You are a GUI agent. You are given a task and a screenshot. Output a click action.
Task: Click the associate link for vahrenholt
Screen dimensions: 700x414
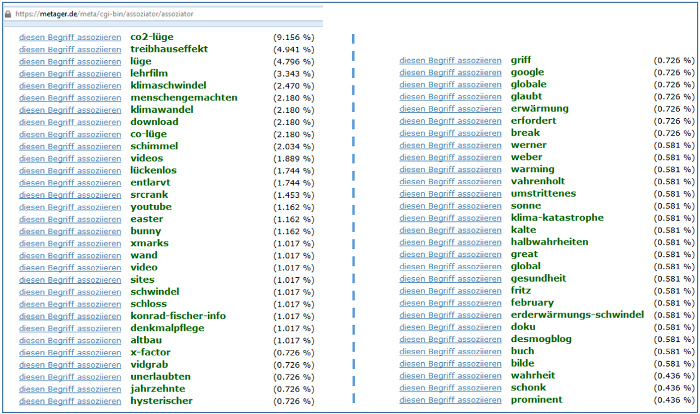tap(450, 182)
